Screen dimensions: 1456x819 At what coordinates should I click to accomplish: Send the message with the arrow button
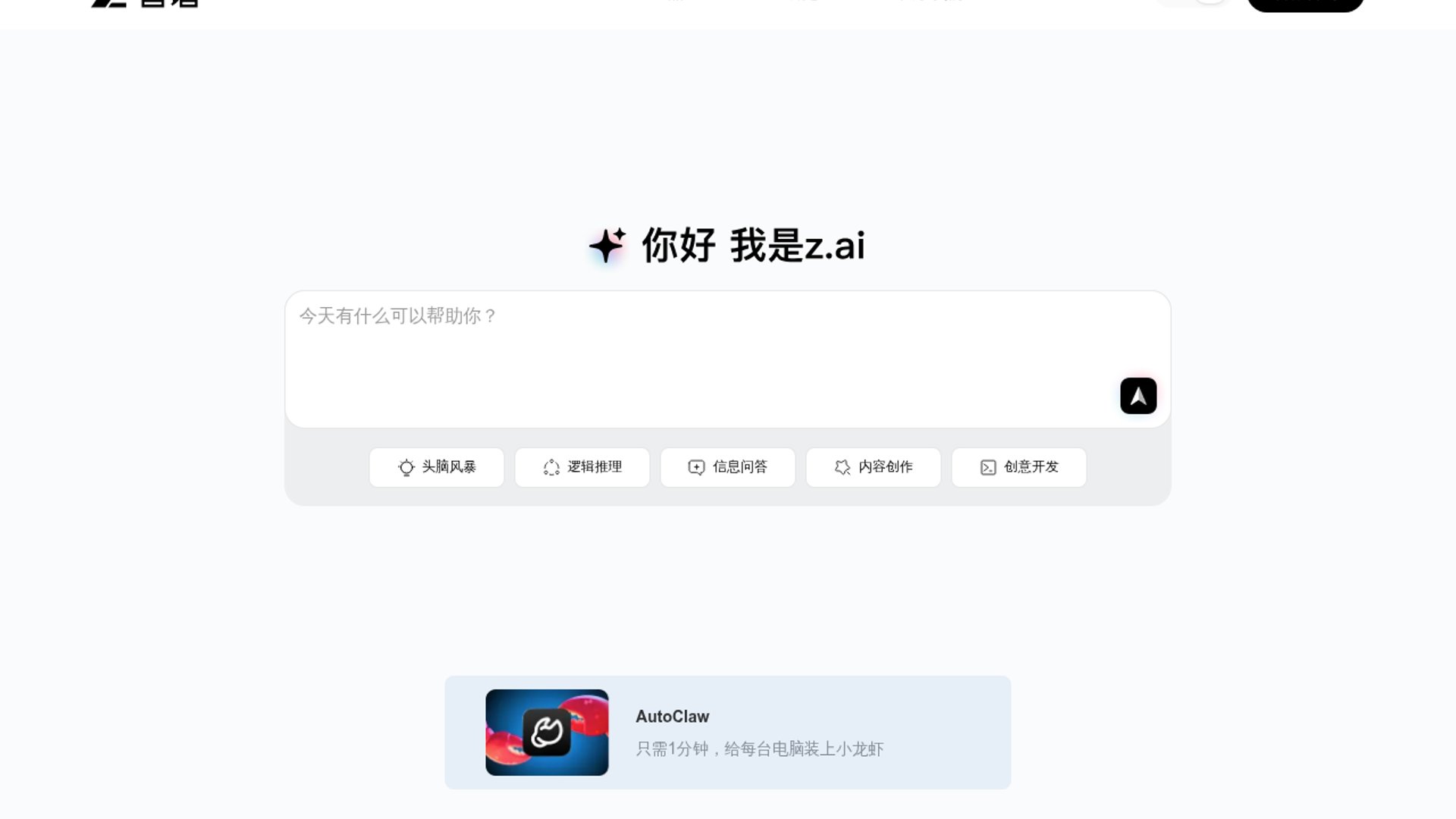(1138, 396)
